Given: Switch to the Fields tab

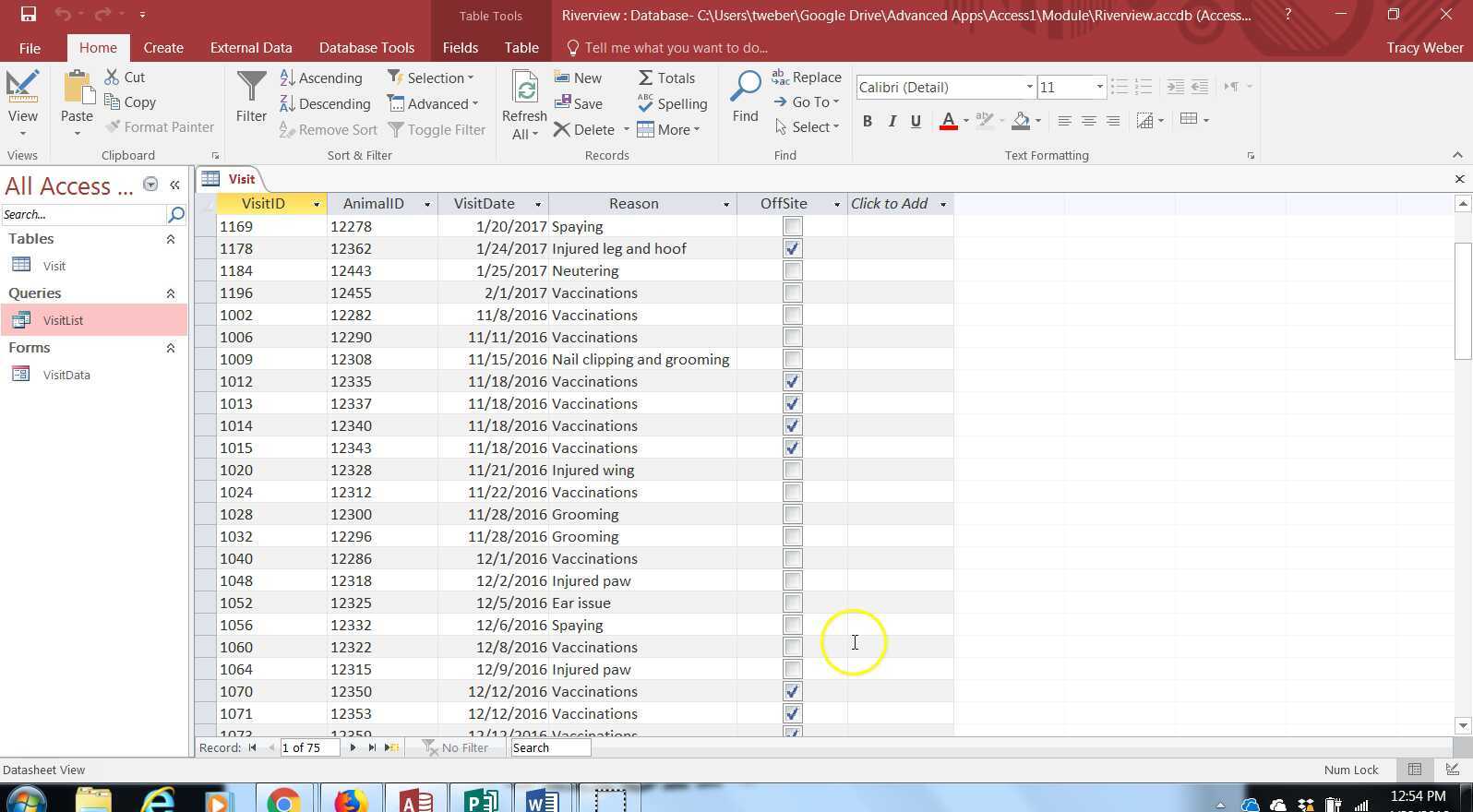Looking at the screenshot, I should (460, 48).
